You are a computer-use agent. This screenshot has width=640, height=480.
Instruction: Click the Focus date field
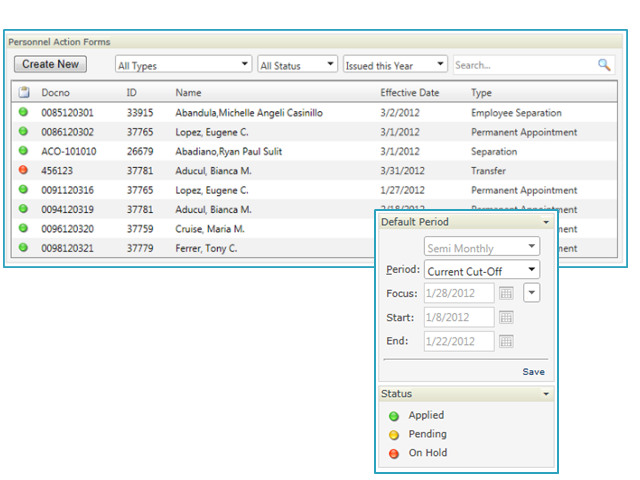click(459, 293)
